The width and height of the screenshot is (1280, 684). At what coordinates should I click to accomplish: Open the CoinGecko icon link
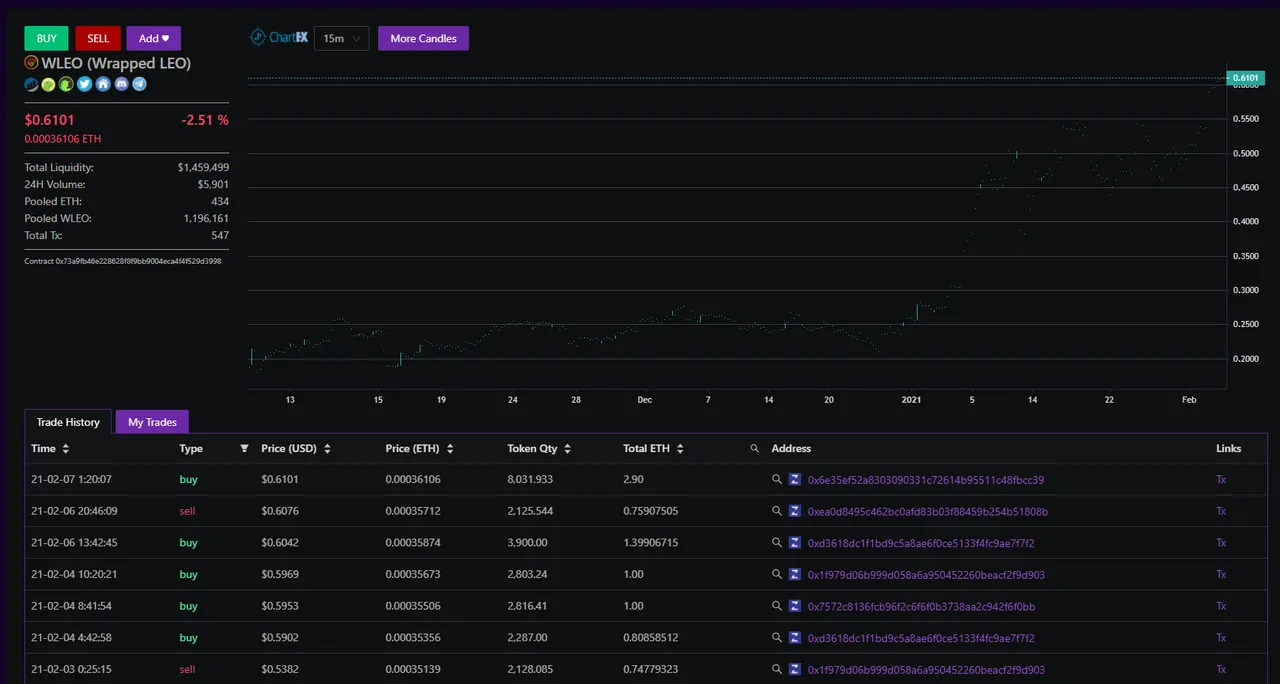tap(48, 84)
